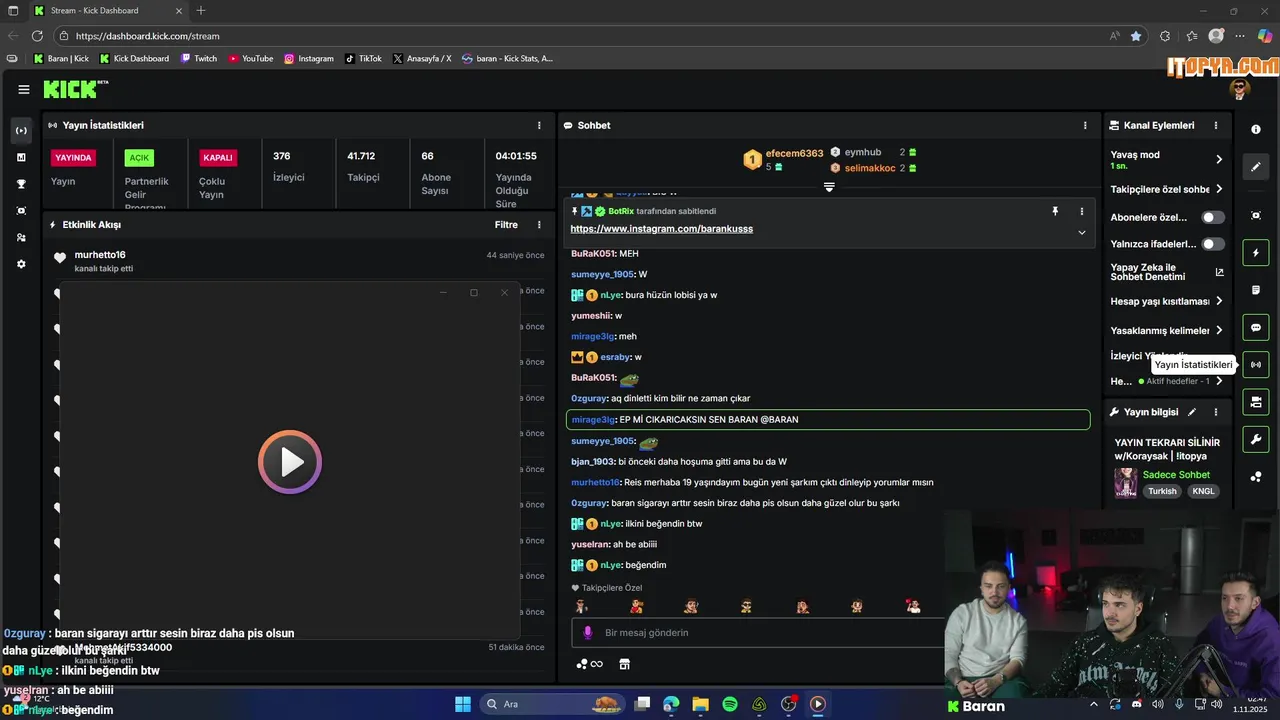
Task: Click the Turkish language tag
Action: tap(1162, 491)
